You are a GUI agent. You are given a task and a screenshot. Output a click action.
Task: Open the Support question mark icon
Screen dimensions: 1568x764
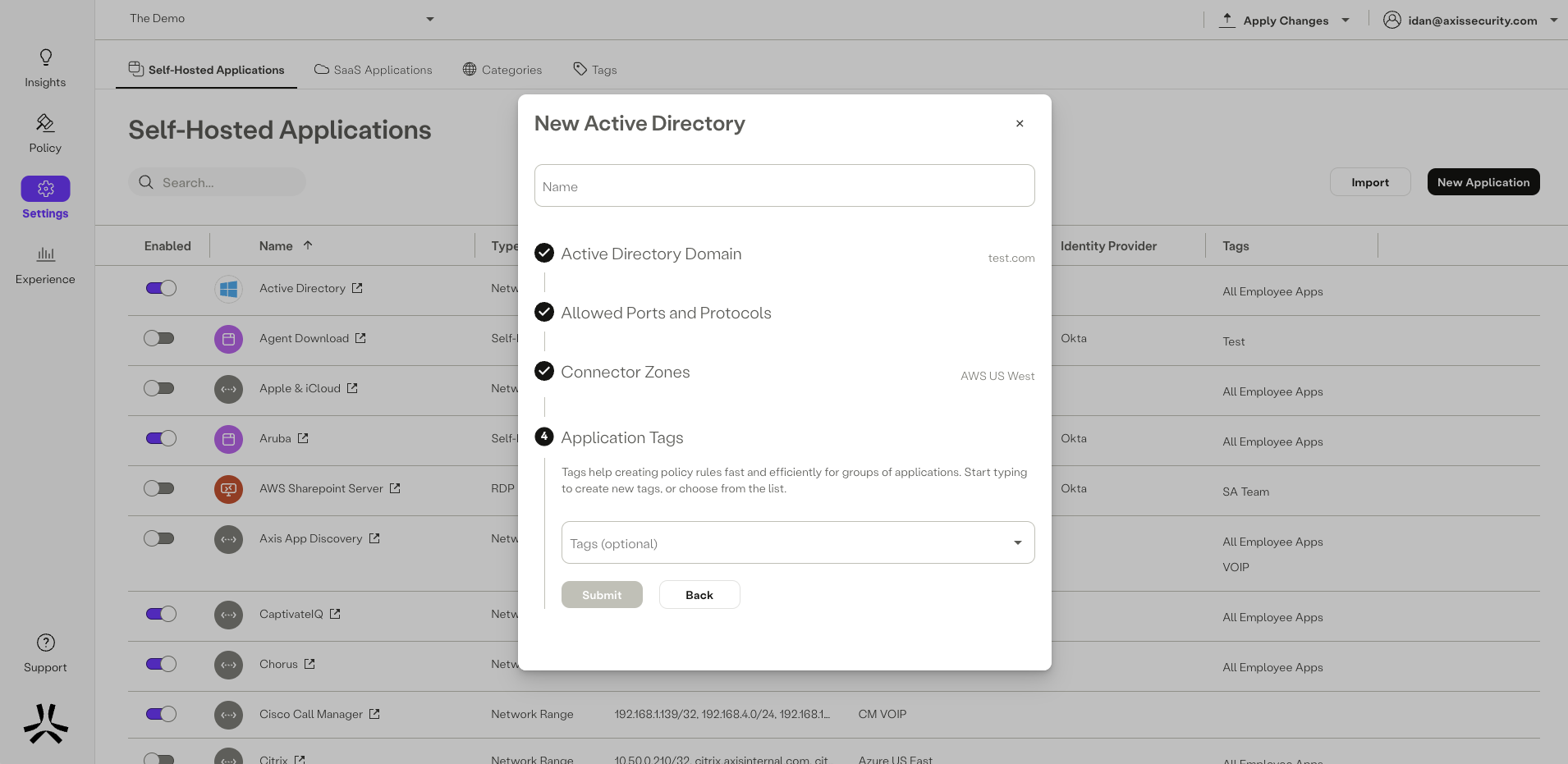pyautogui.click(x=45, y=643)
